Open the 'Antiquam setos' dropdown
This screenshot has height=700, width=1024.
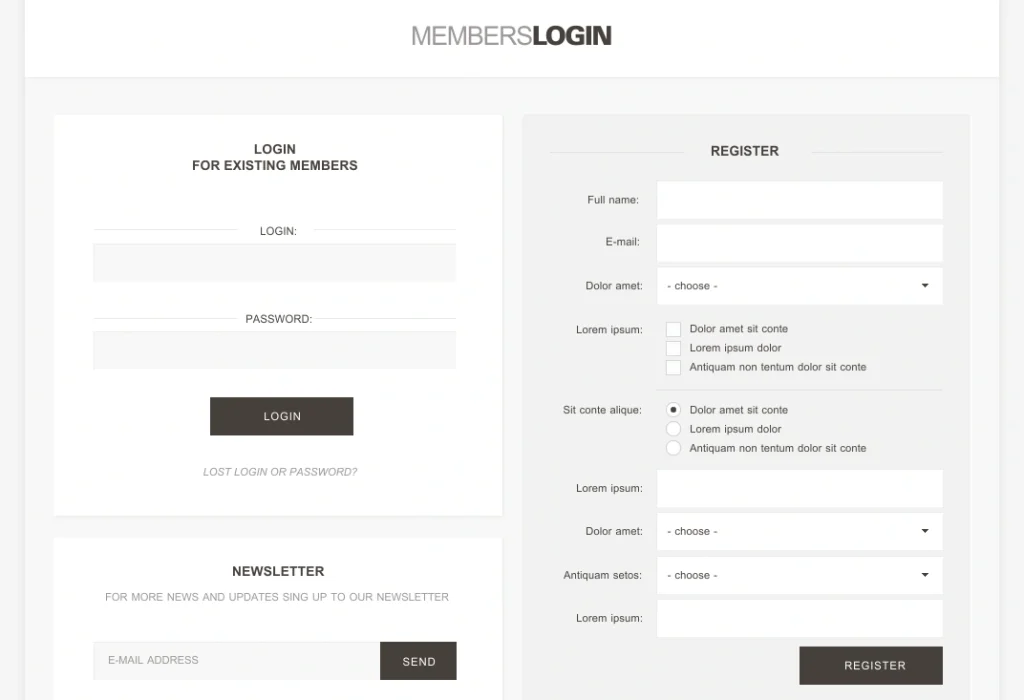coord(799,575)
